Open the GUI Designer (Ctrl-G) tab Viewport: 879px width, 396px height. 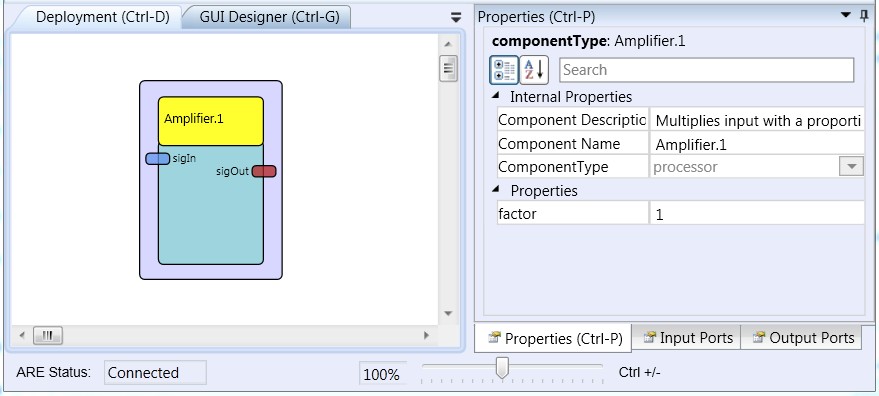pos(269,17)
